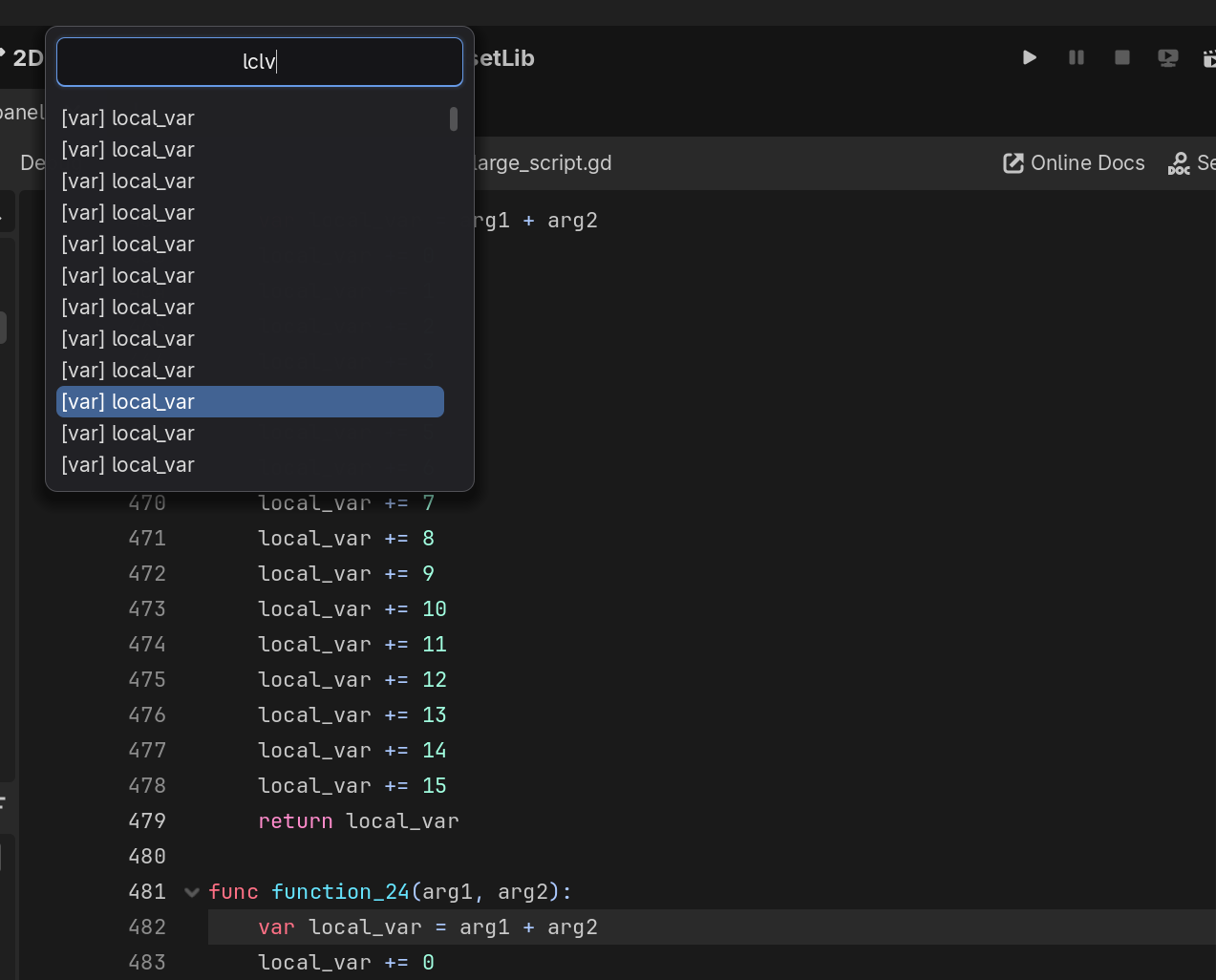Collapse function_24 using its fold arrow
Viewport: 1216px width, 980px height.
click(x=191, y=891)
